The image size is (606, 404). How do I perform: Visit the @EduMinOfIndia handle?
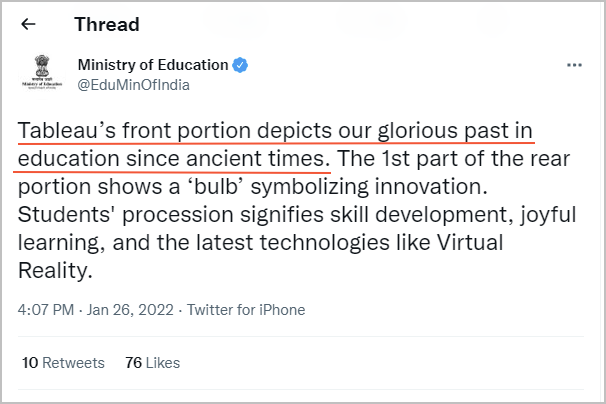tap(133, 85)
